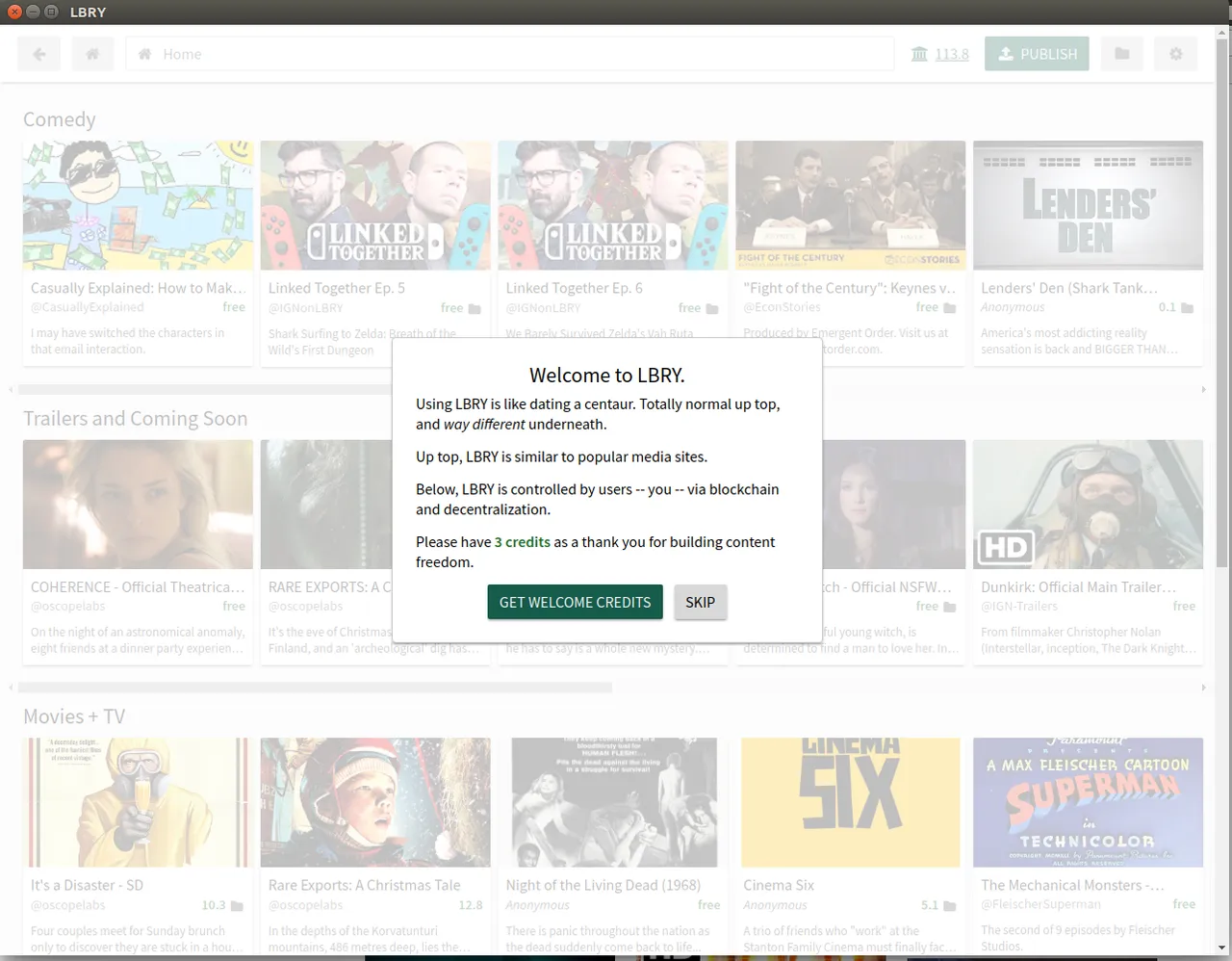1232x961 pixels.
Task: Click the Comedy category heading
Action: pos(60,119)
